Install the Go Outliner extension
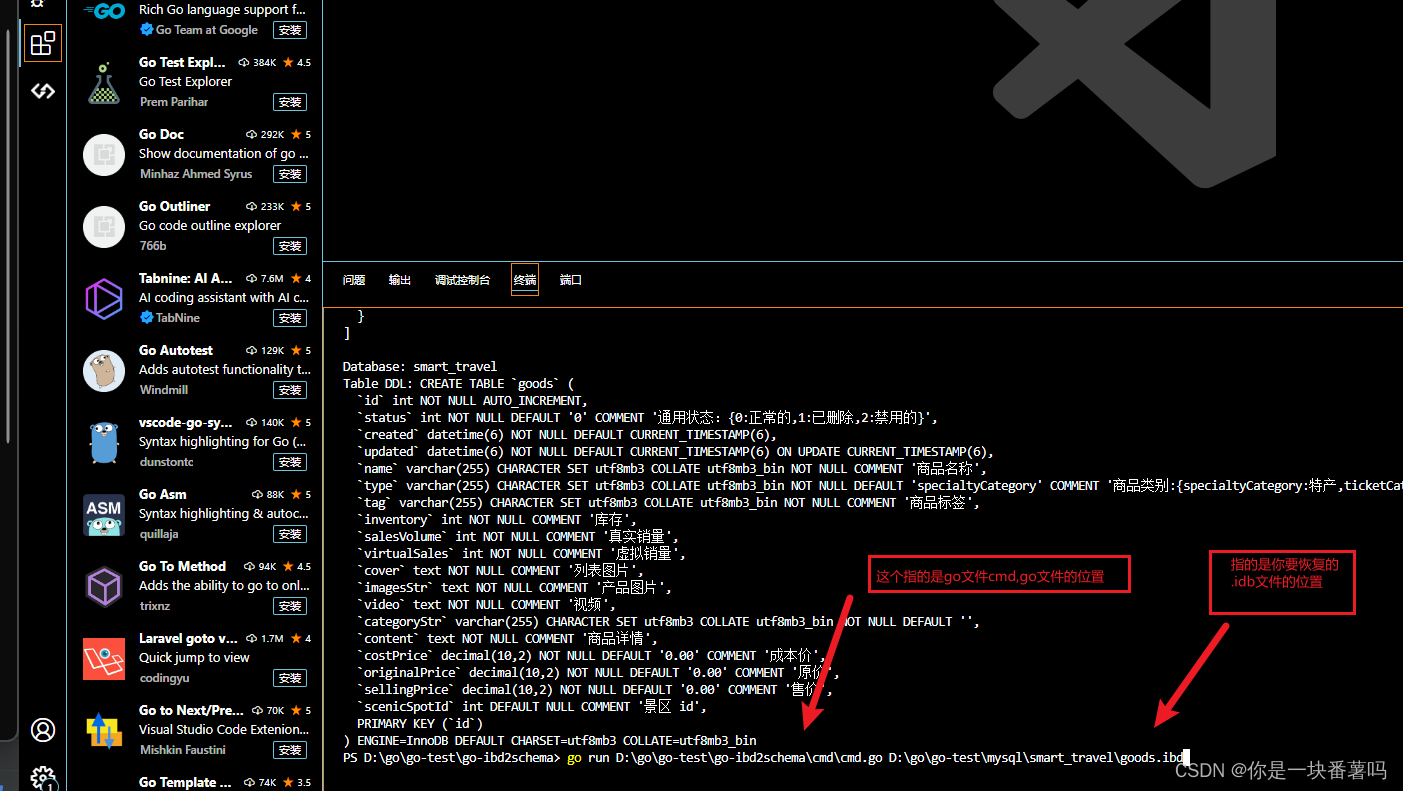 coord(289,245)
